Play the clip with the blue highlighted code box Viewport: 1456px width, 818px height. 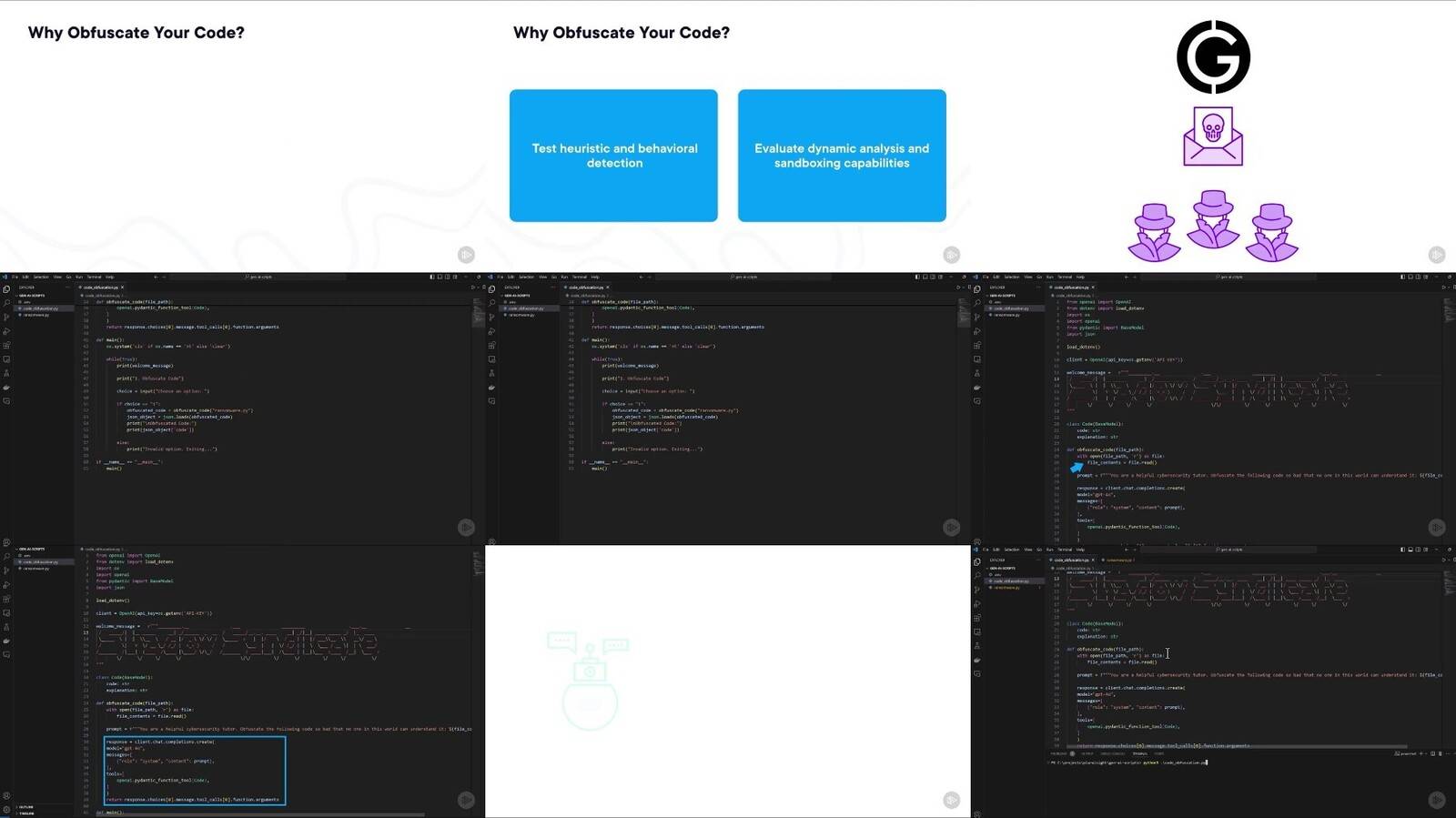pos(466,800)
